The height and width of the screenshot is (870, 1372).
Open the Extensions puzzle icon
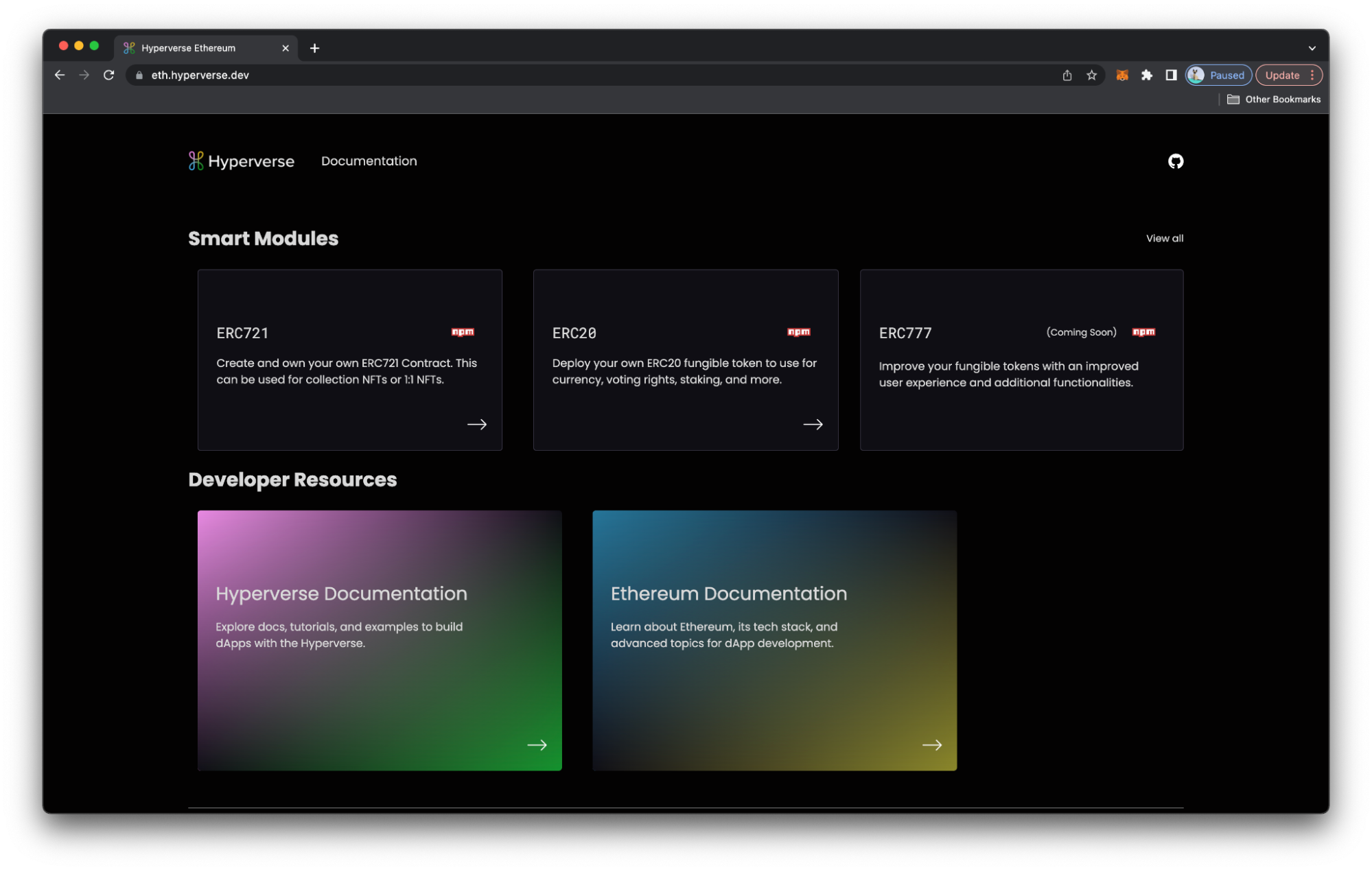point(1146,75)
